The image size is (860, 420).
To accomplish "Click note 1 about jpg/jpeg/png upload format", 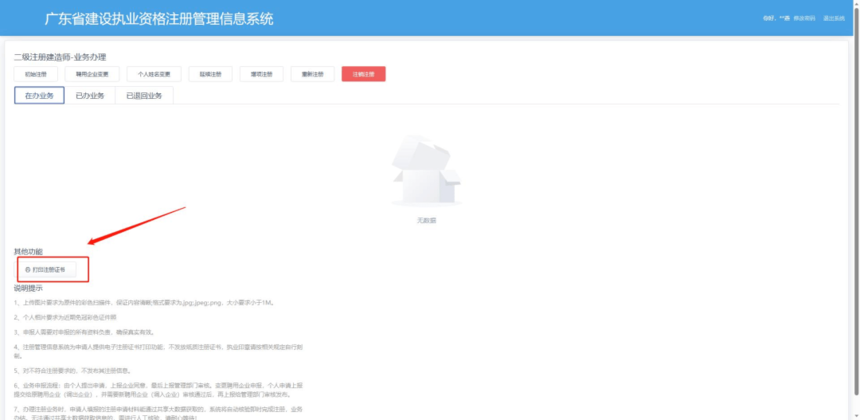I will click(144, 302).
